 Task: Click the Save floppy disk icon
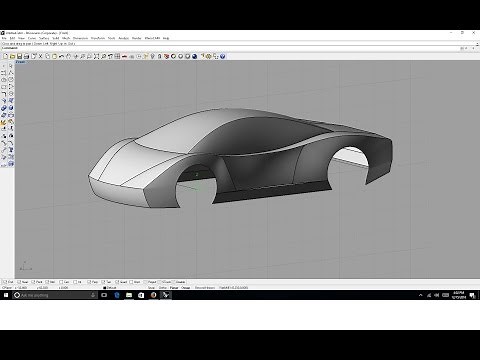coord(19,56)
